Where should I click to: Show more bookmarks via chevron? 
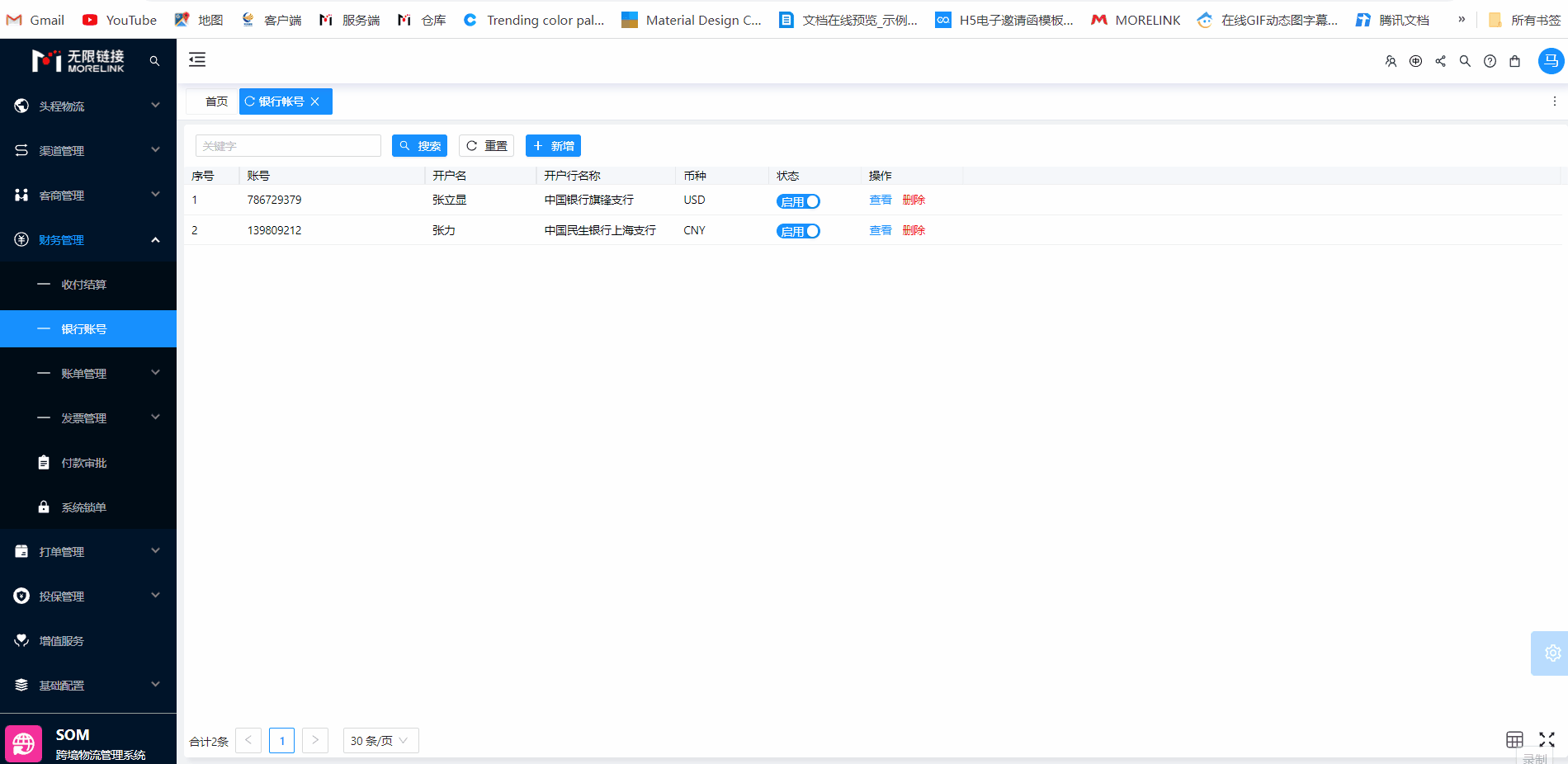pyautogui.click(x=1462, y=19)
